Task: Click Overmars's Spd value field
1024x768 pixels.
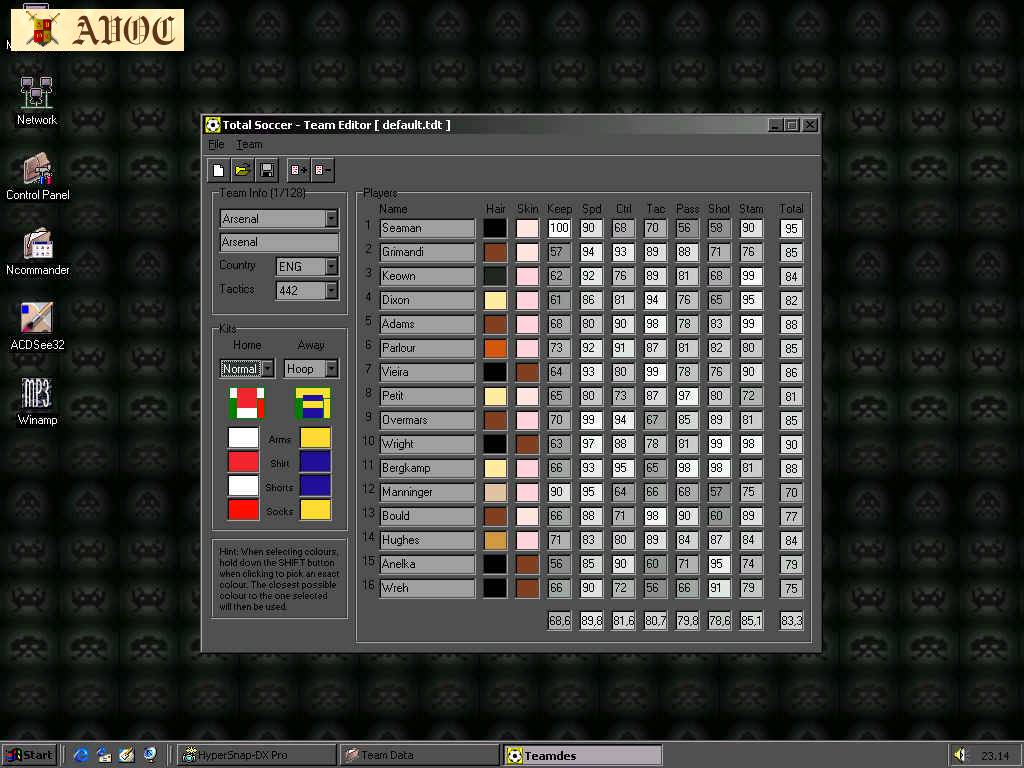Action: [x=591, y=420]
